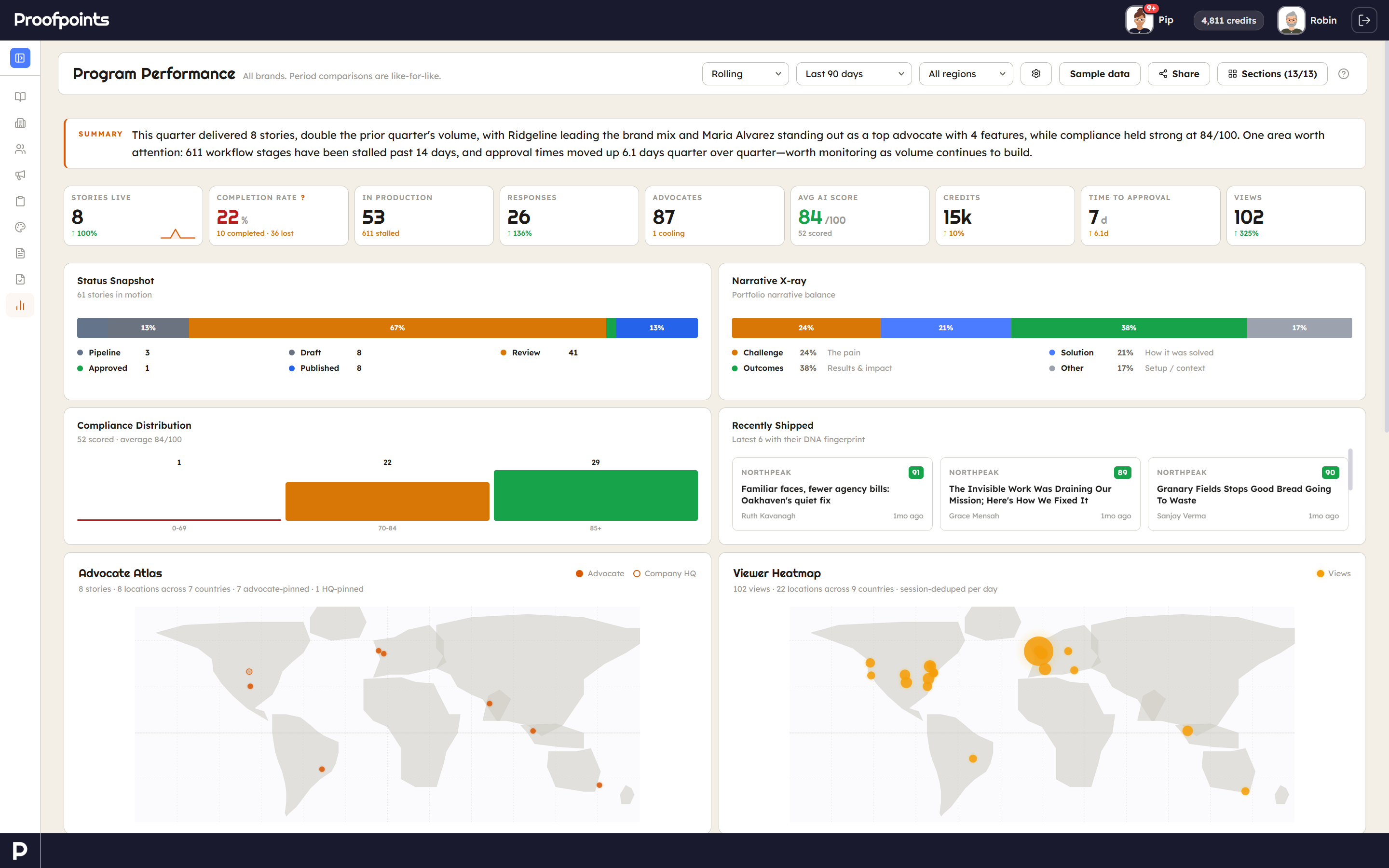Click the green 38% Outcomes bar segment
This screenshot has width=1389, height=868.
(x=1129, y=328)
